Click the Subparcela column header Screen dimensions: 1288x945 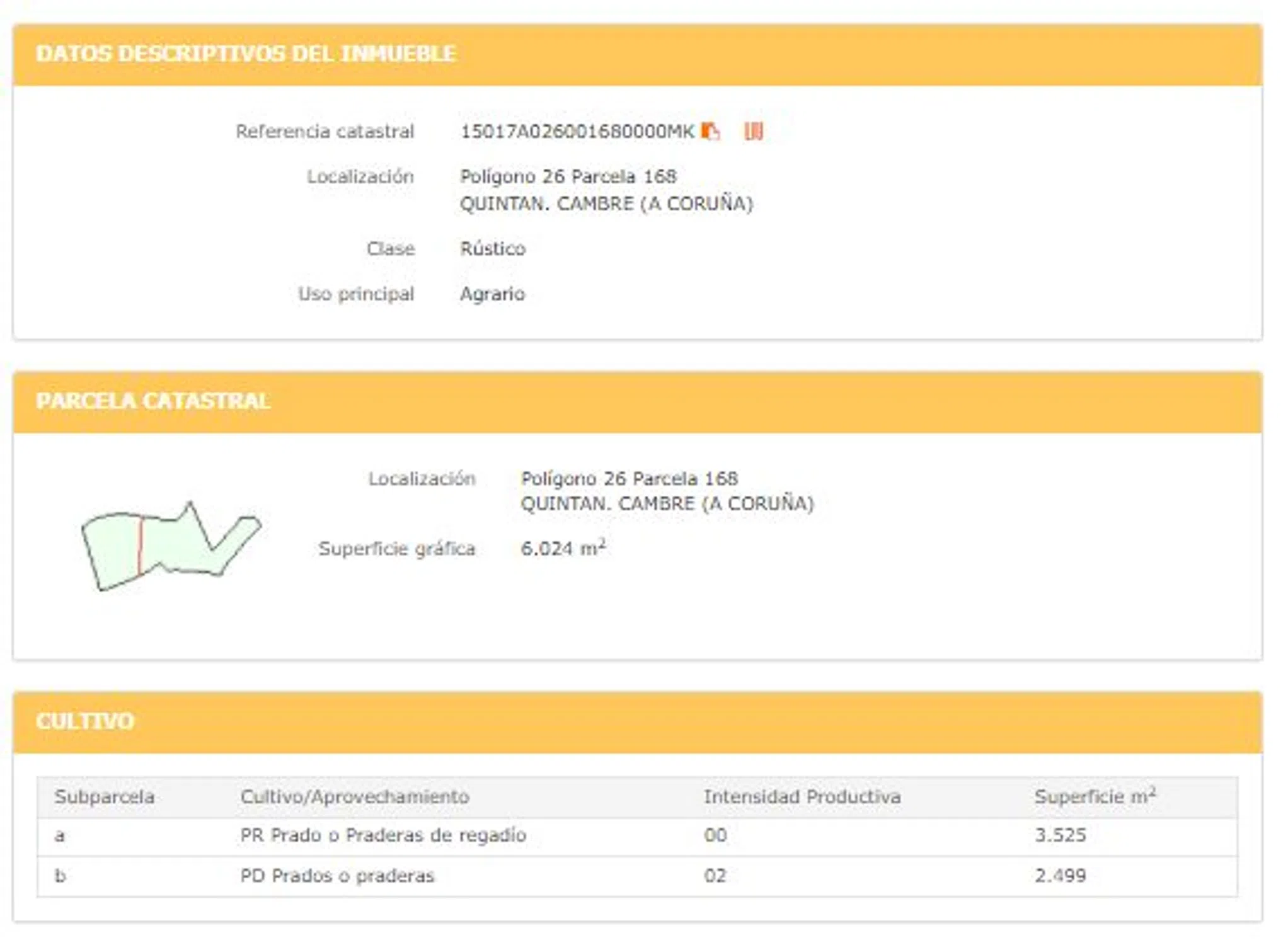click(105, 797)
